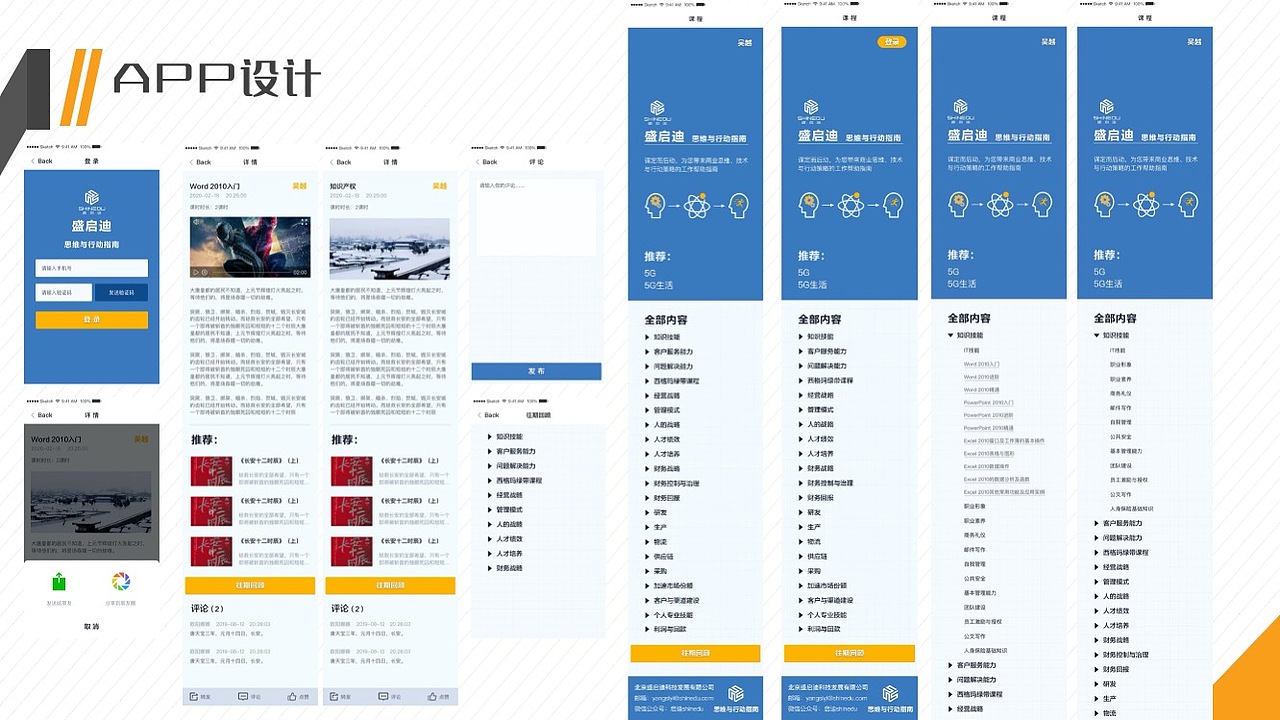This screenshot has height=720, width=1280.
Task: Open PowerPoint 2010精通 link
Action: click(989, 427)
